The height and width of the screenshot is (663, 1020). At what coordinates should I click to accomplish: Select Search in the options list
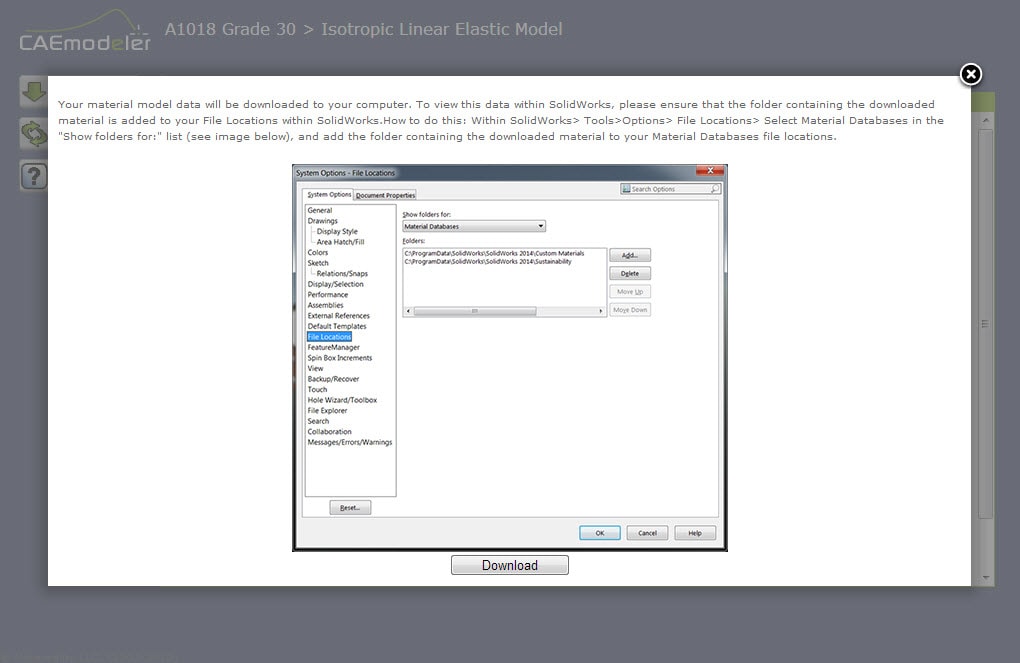point(318,421)
